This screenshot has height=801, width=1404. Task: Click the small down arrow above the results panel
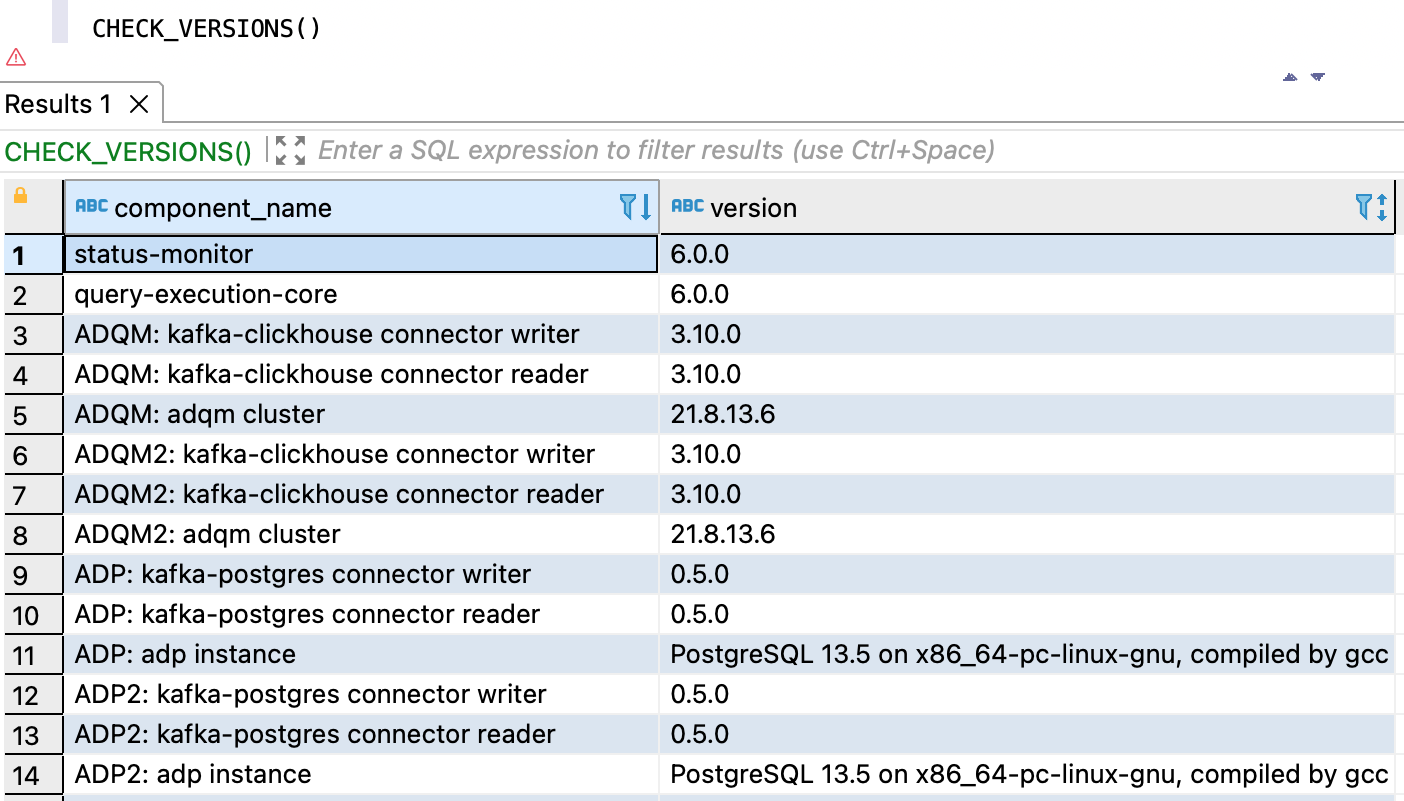[x=1317, y=77]
